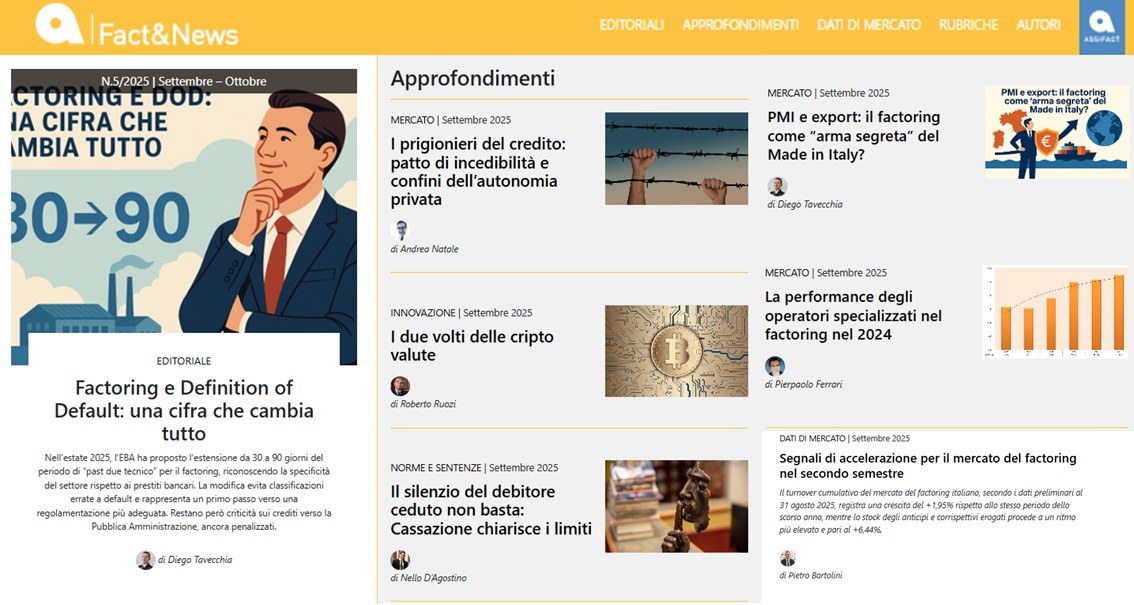Screen dimensions: 1134x605
Task: Click the orange bar chart thumbnail
Action: click(x=1054, y=312)
